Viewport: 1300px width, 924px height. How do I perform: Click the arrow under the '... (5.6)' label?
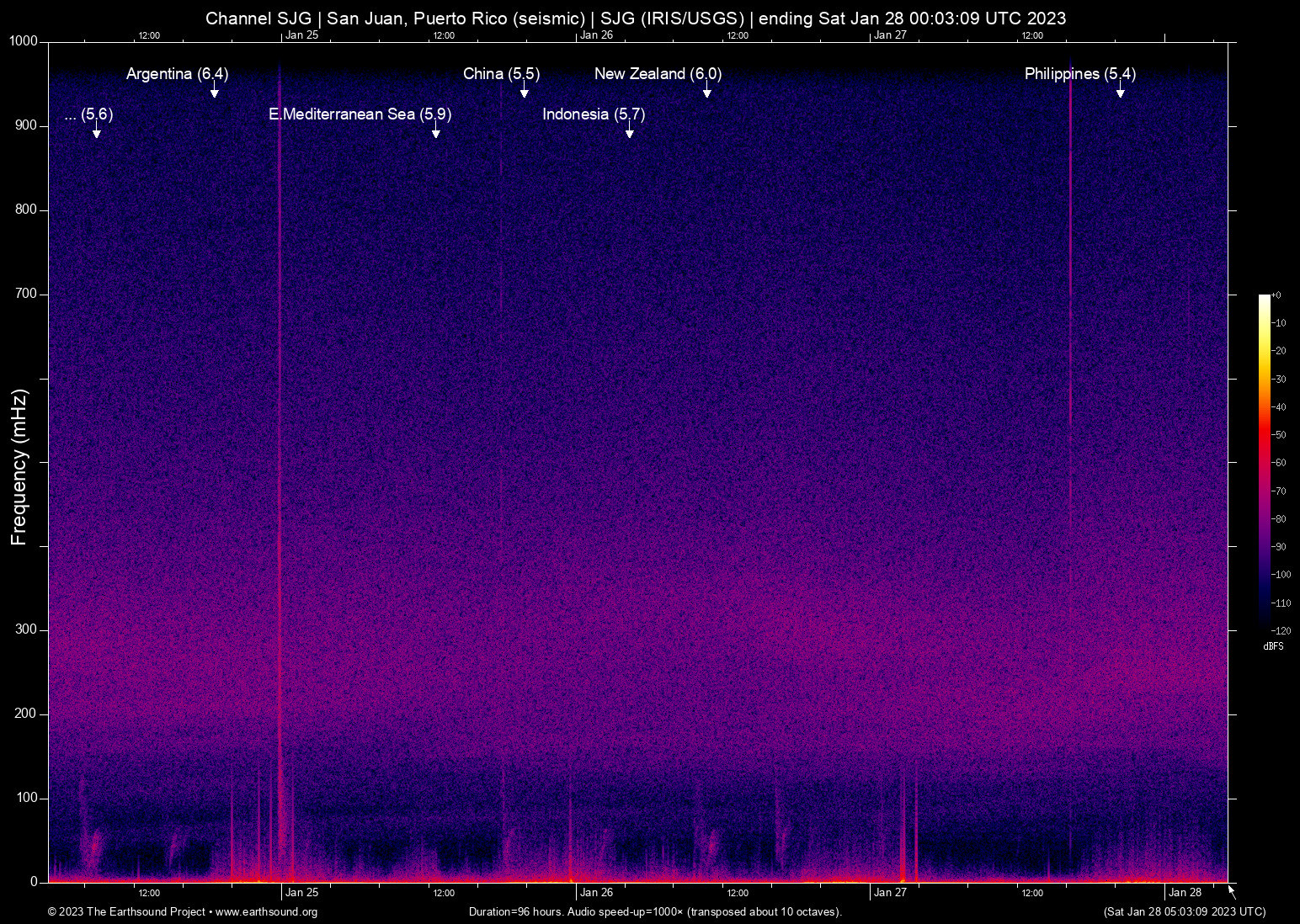tap(97, 131)
